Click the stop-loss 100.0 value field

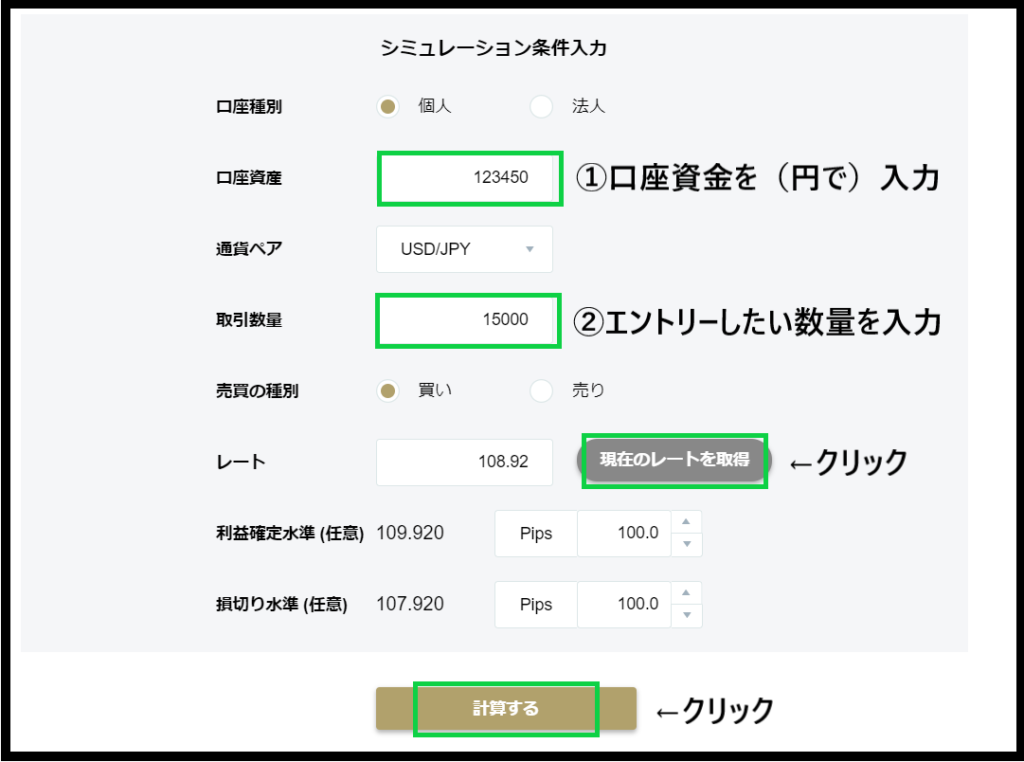point(625,604)
